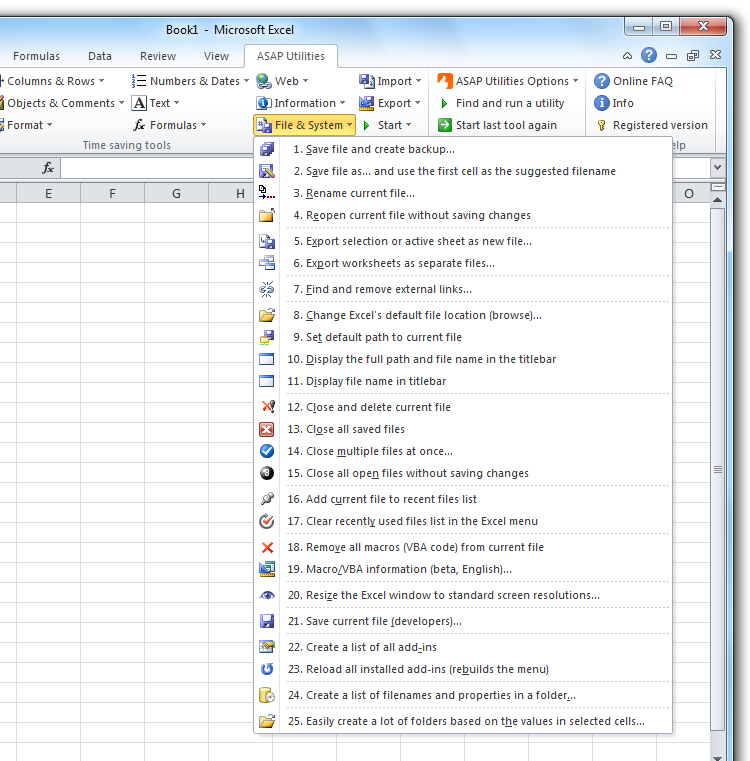This screenshot has height=761, width=750.
Task: Open the Online FAQ link
Action: (633, 81)
